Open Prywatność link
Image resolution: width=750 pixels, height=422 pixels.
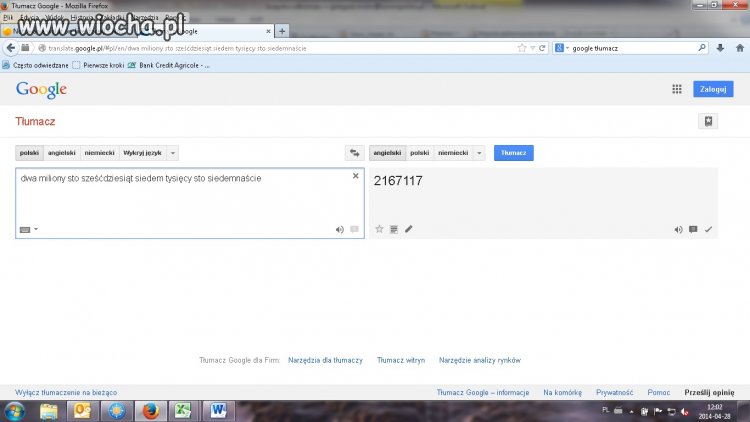click(x=614, y=392)
